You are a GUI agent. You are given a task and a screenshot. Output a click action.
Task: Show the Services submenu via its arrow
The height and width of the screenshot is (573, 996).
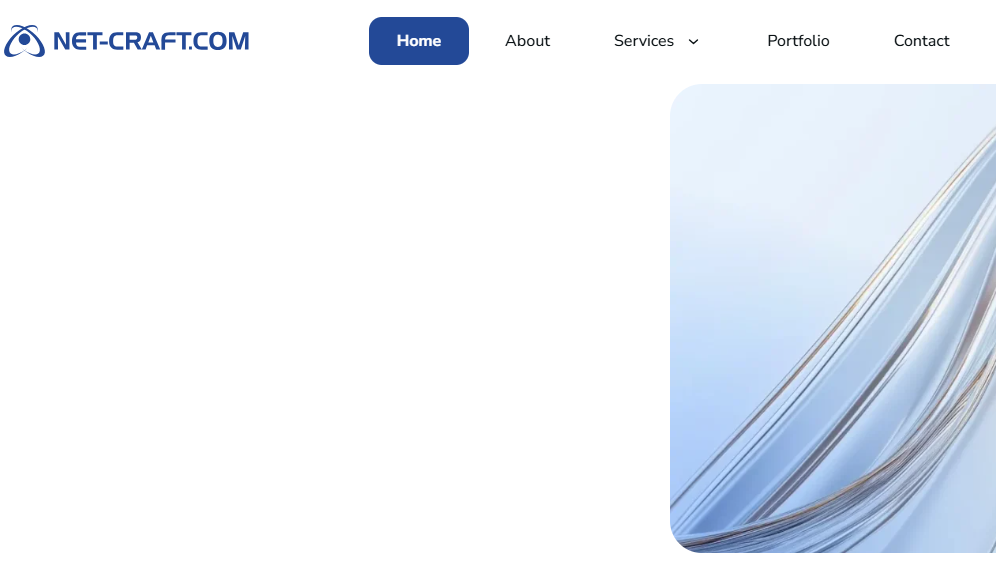coord(694,42)
